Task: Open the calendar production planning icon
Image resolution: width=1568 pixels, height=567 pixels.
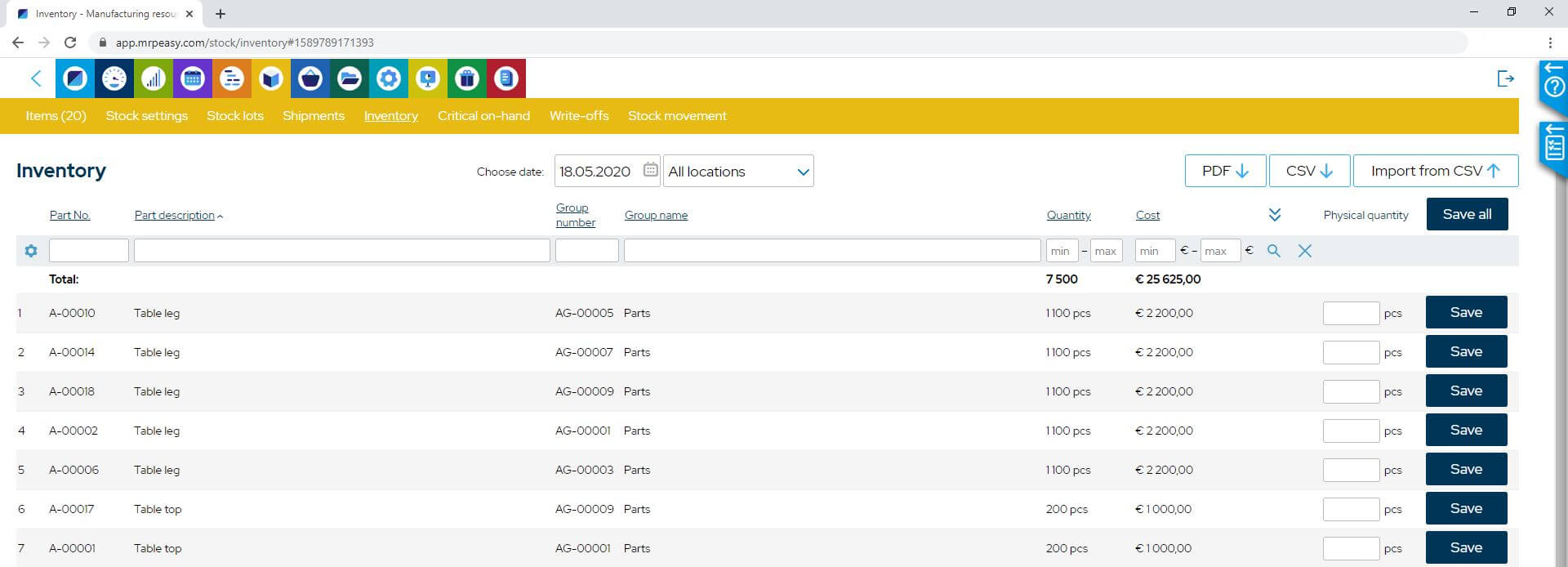Action: click(193, 78)
